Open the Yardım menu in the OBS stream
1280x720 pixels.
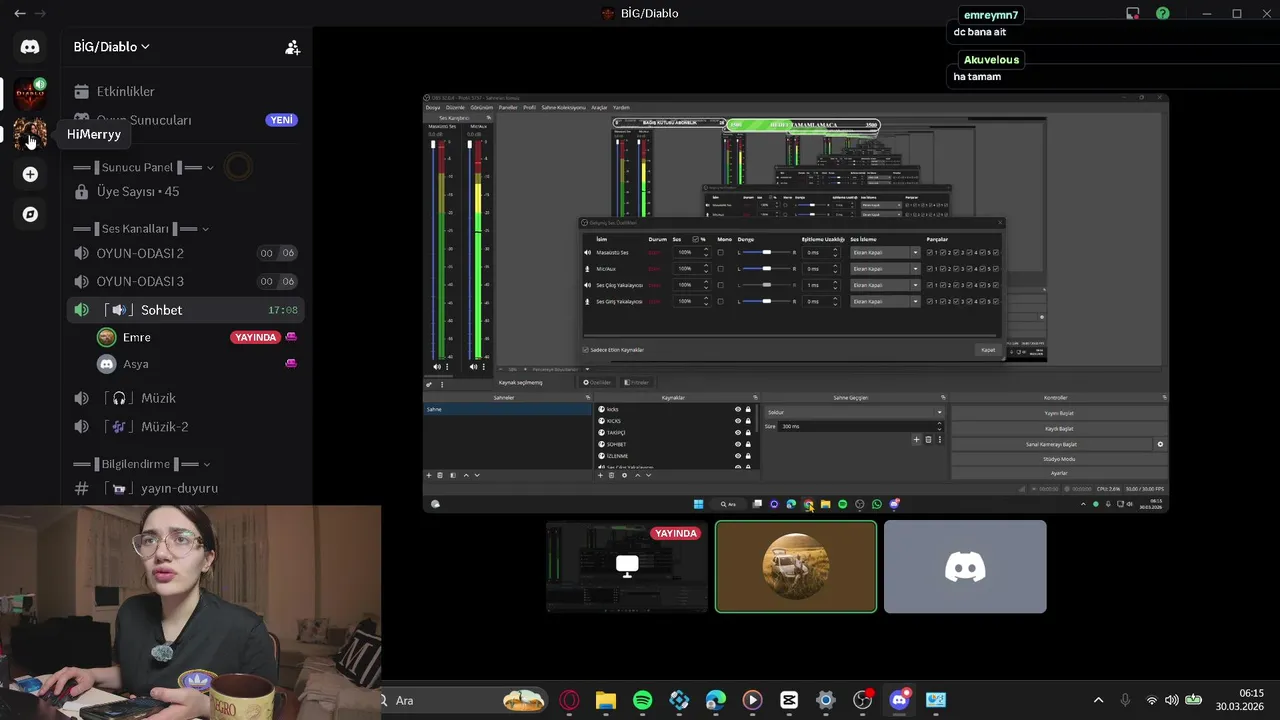coord(621,108)
